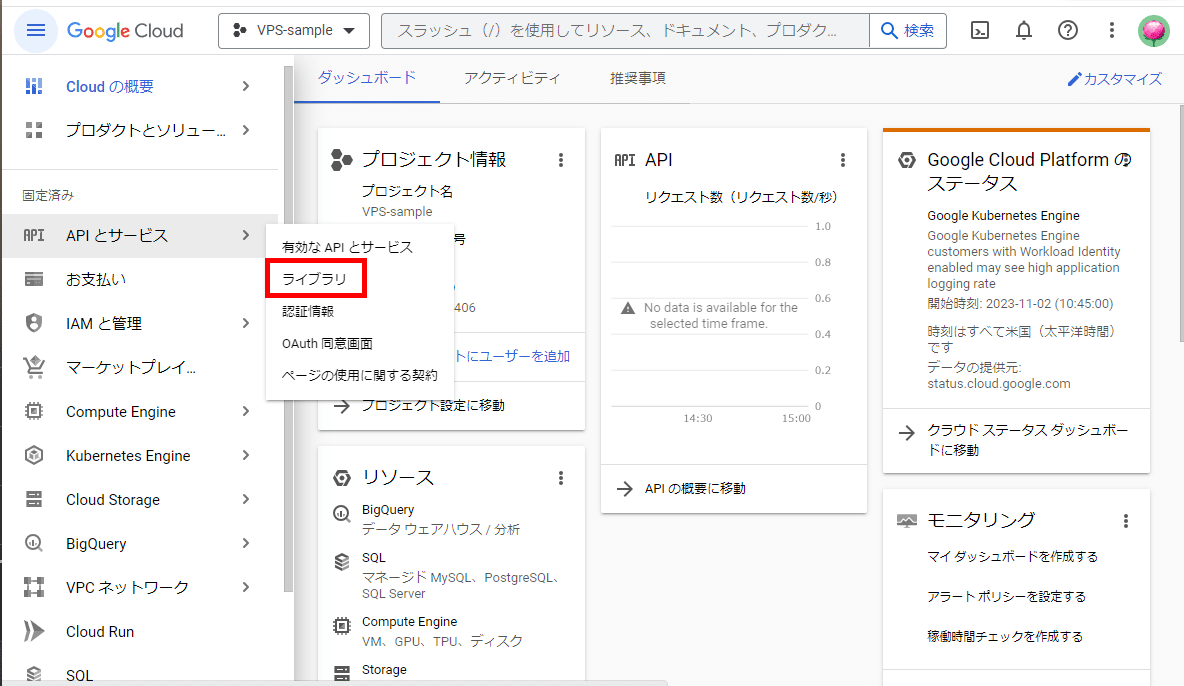Viewport: 1184px width, 686px height.
Task: Open the navigation hamburger menu
Action: (35, 30)
